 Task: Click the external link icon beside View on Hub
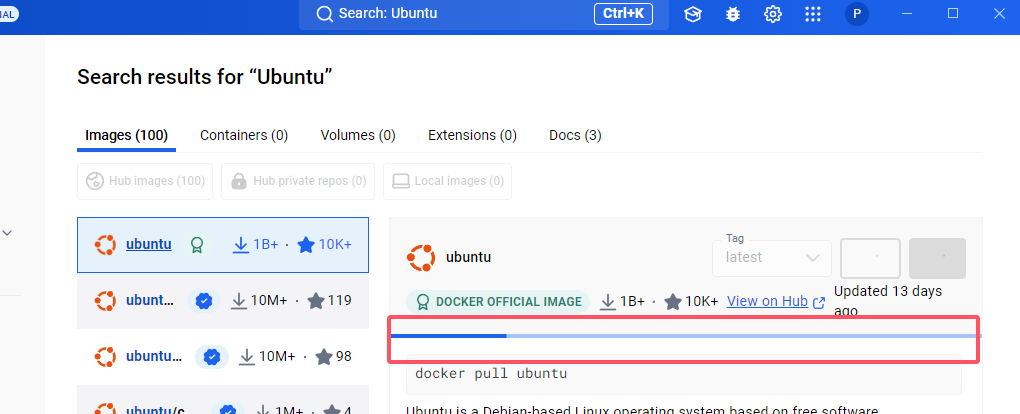click(820, 302)
